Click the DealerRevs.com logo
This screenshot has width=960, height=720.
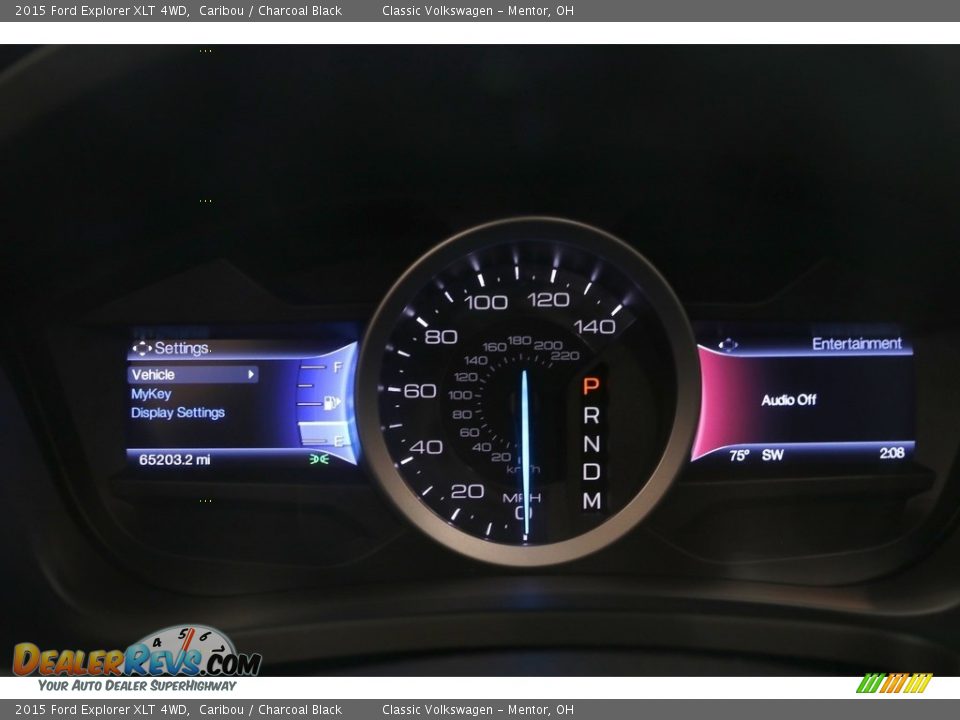(136, 658)
